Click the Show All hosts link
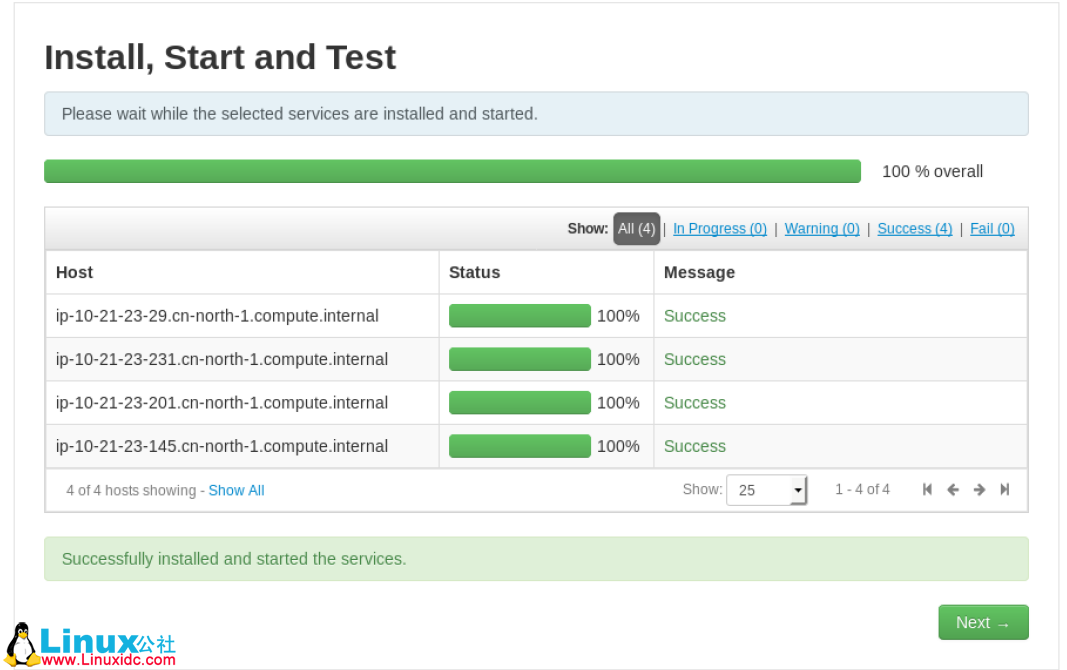Viewport: 1067px width, 670px height. point(236,491)
